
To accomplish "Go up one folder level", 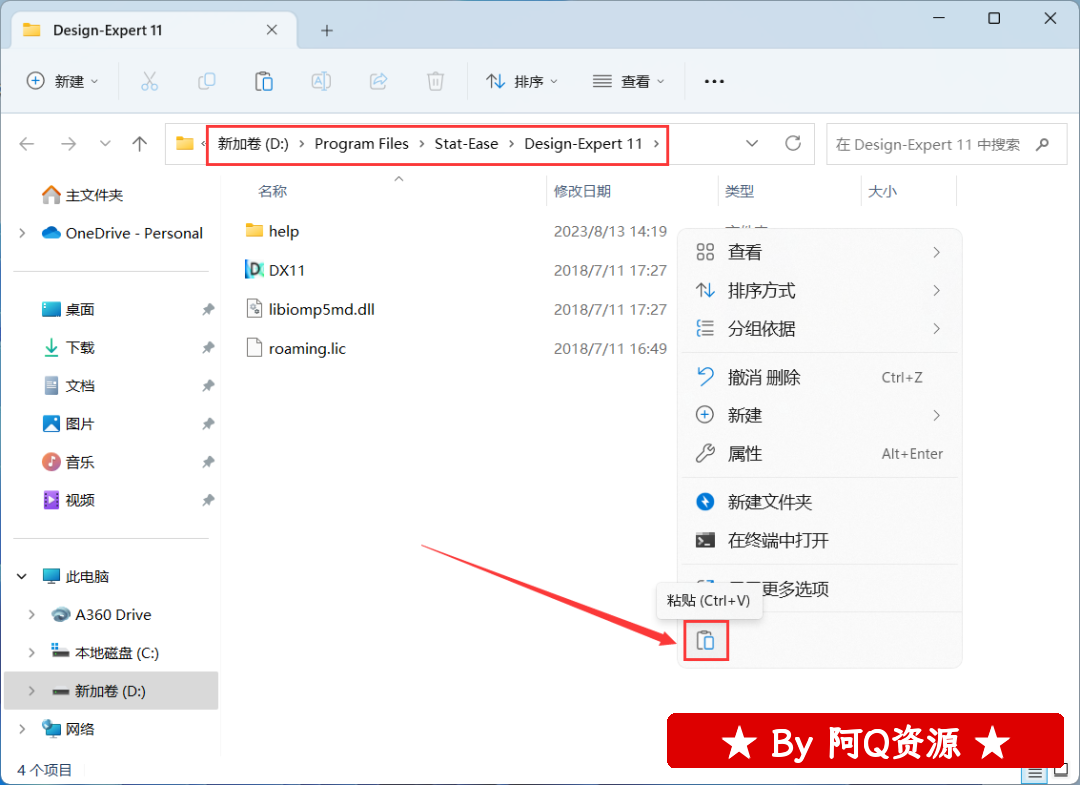I will (140, 144).
